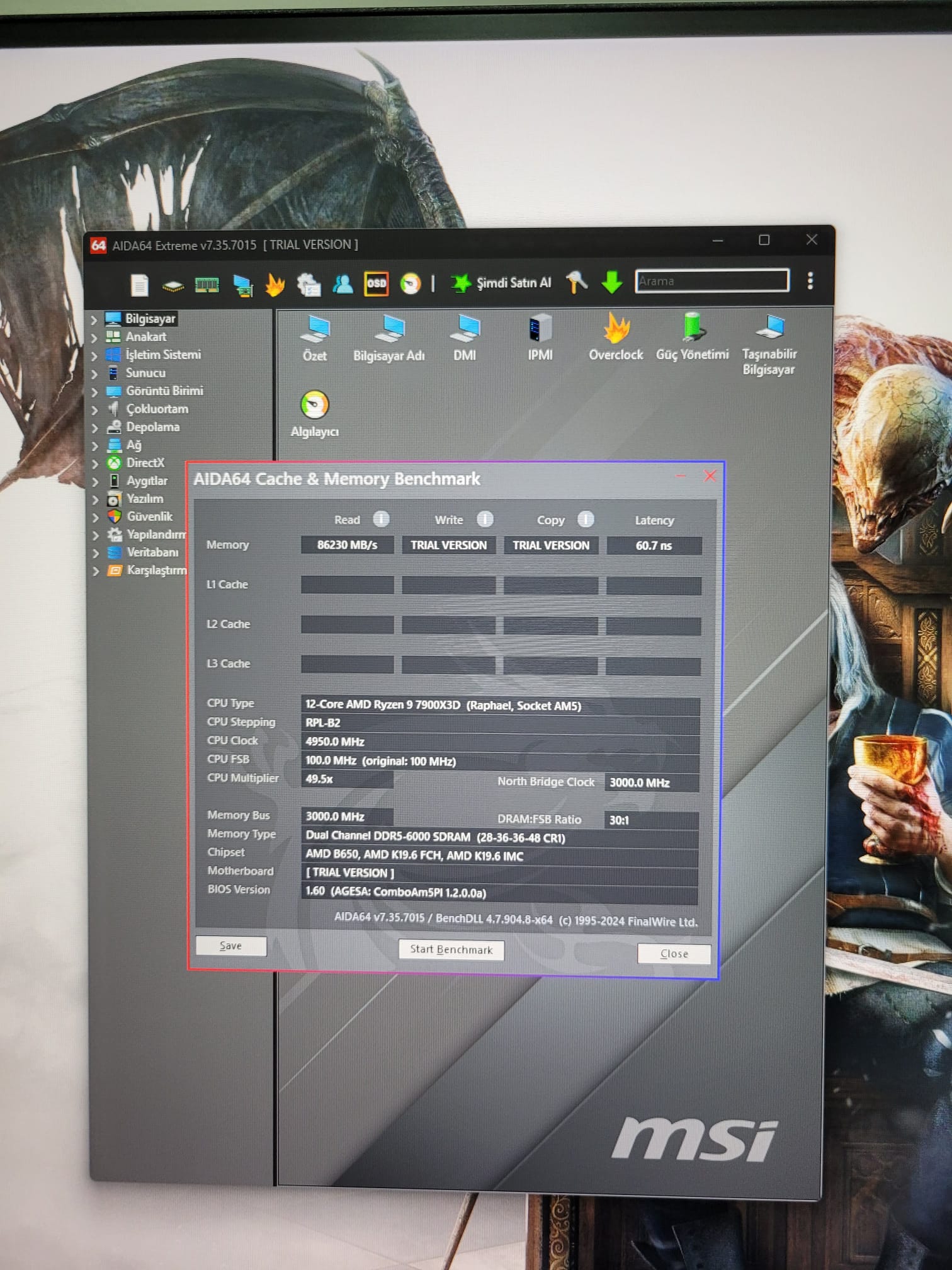The image size is (952, 1270).
Task: Click the Start Benchmark button
Action: coord(451,949)
